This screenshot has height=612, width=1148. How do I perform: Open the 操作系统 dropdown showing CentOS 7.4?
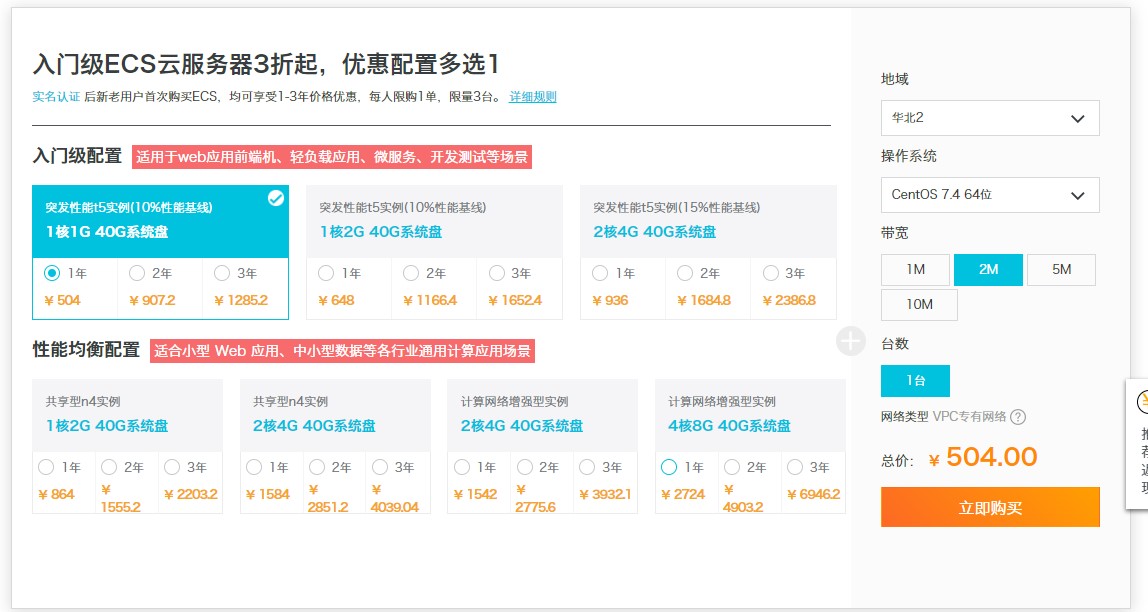[x=989, y=194]
